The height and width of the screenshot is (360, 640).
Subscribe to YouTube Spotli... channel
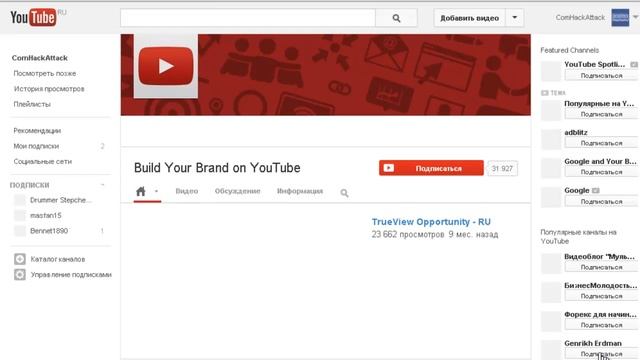601,76
